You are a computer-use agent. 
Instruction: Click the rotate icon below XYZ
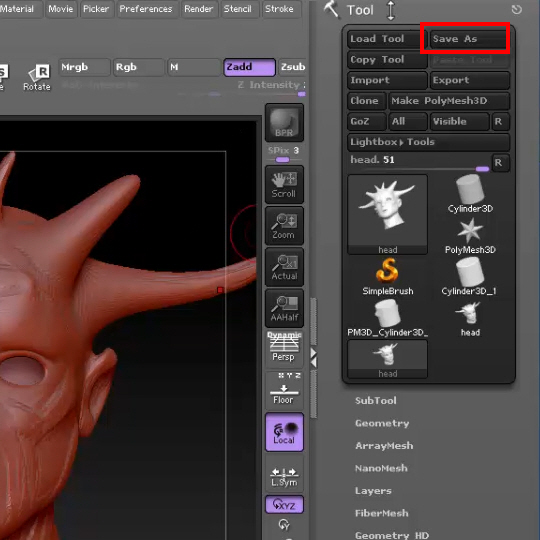coord(284,525)
